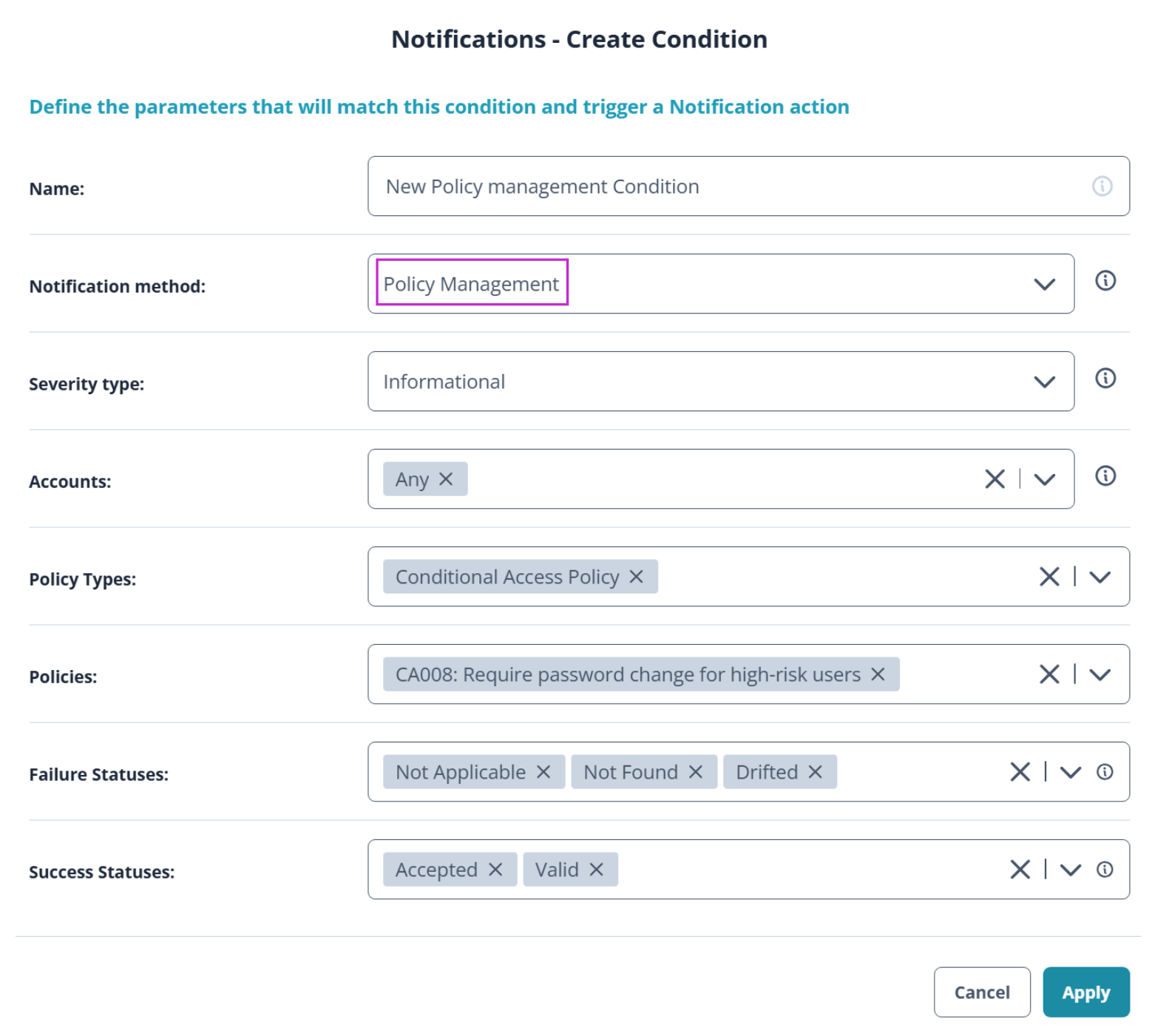Screen dimensions: 1152x1036
Task: Remove the Conditional Access Policy tag
Action: (636, 577)
